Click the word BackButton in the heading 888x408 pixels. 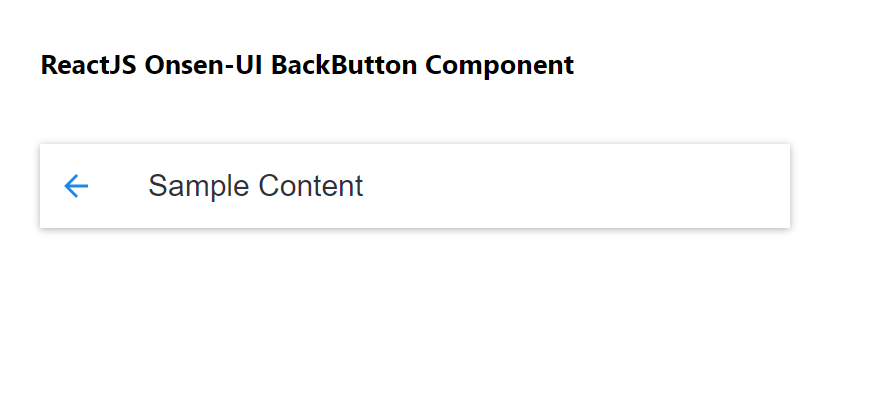[x=344, y=66]
